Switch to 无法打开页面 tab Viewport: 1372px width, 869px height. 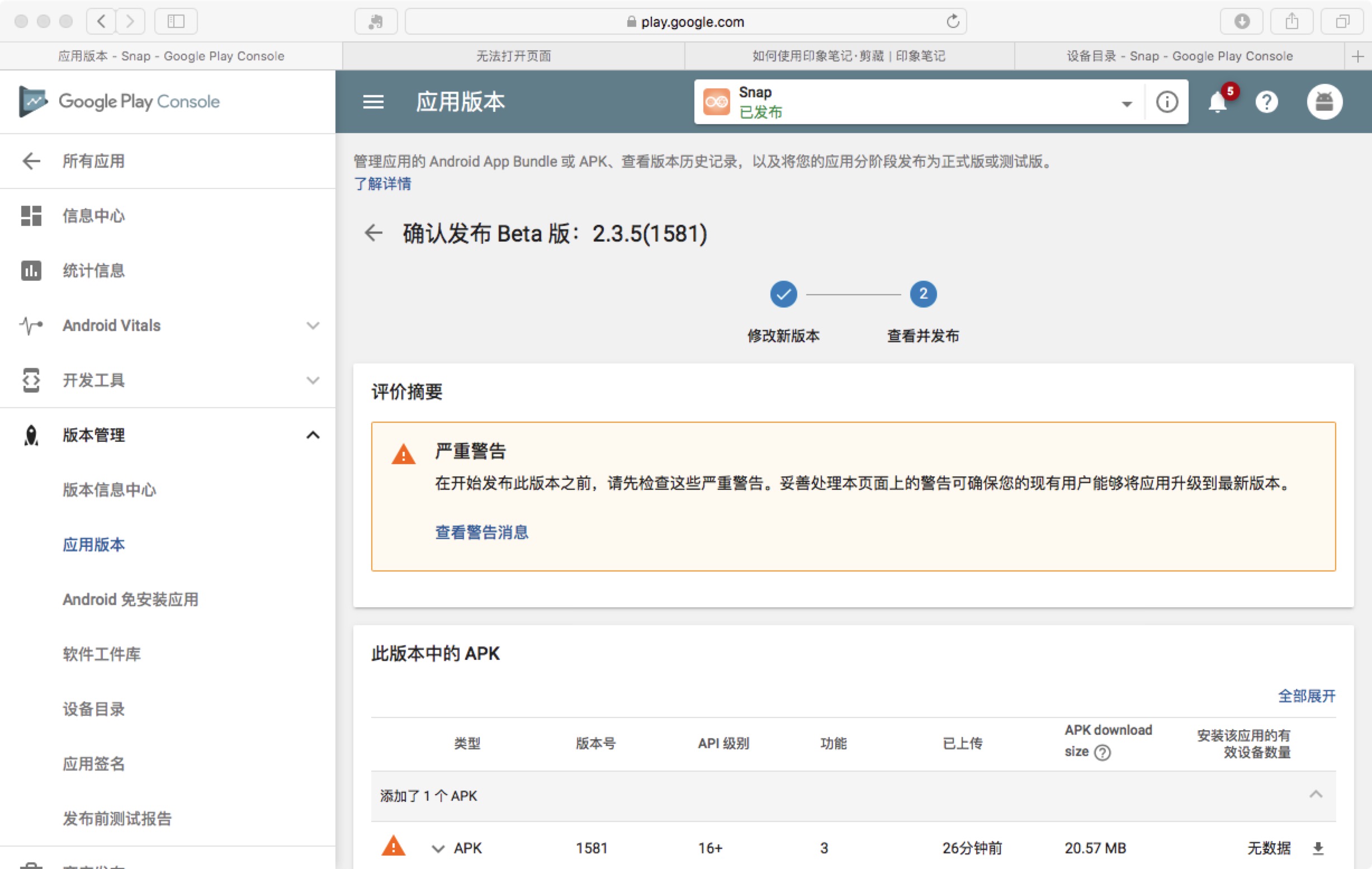(513, 56)
